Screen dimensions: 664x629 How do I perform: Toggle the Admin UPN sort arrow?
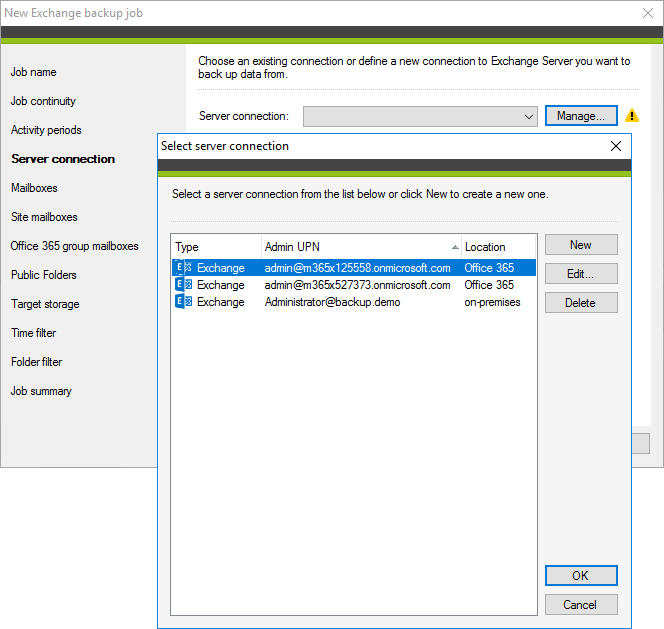tap(455, 247)
